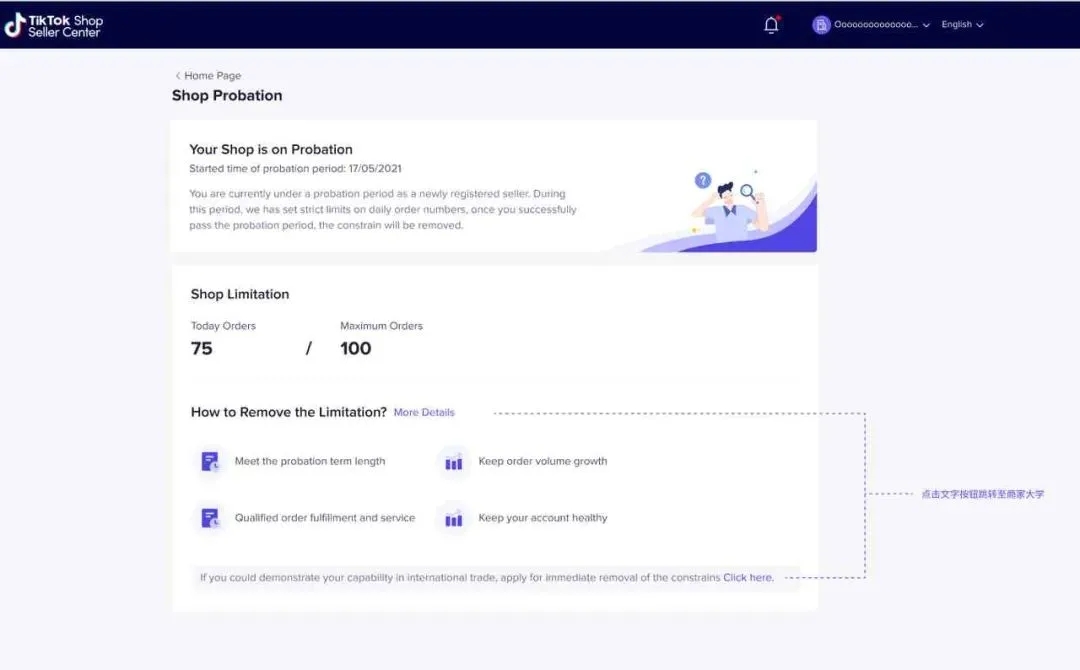Click 'Meet the probation term length' text
Image resolution: width=1080 pixels, height=670 pixels.
310,462
